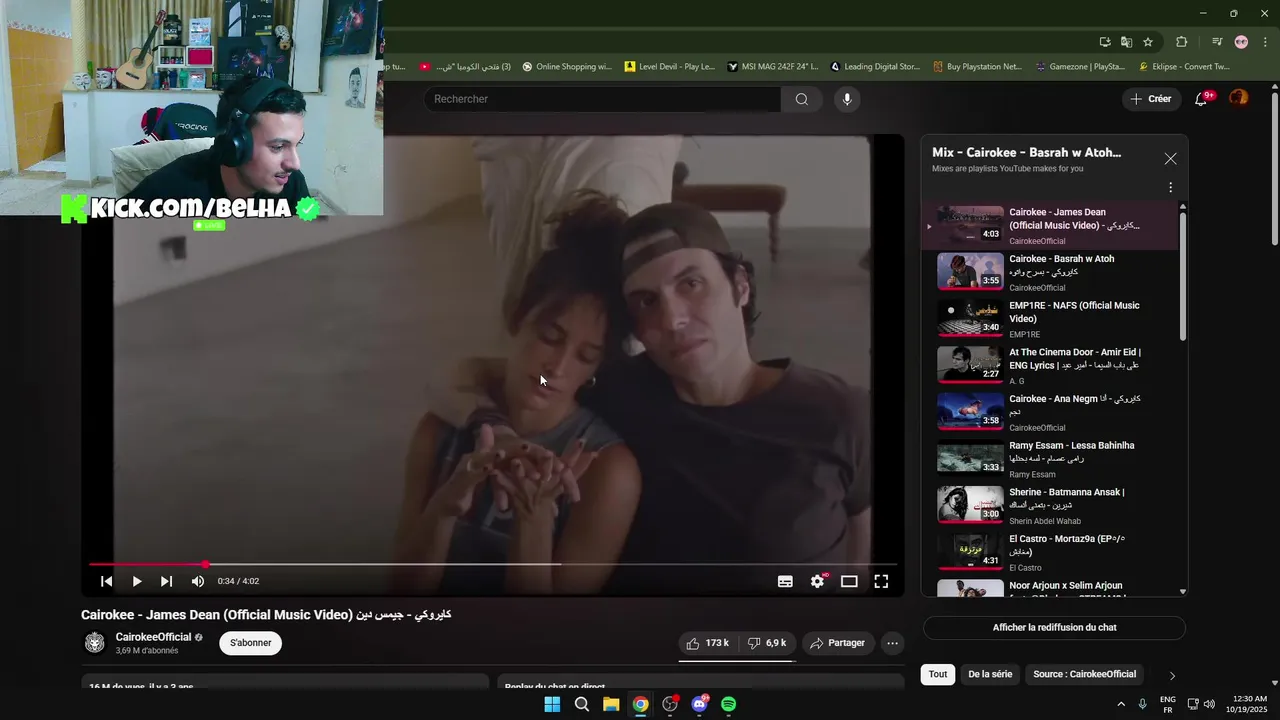Click the Créer button

pyautogui.click(x=1151, y=99)
